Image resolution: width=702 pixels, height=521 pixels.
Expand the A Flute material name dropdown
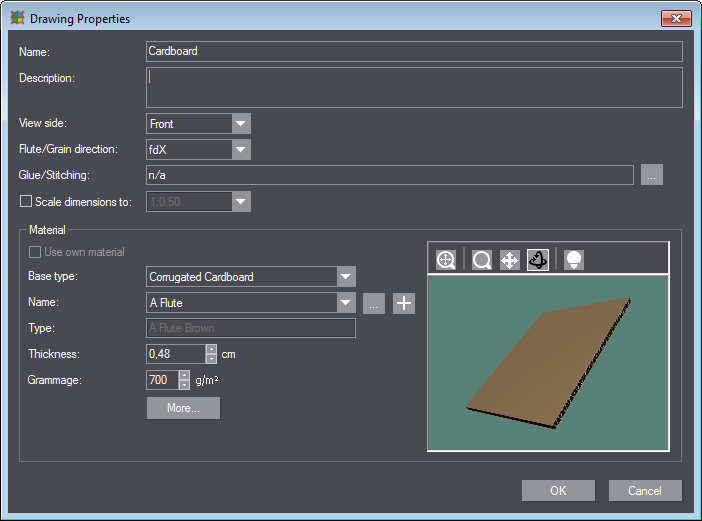click(346, 303)
